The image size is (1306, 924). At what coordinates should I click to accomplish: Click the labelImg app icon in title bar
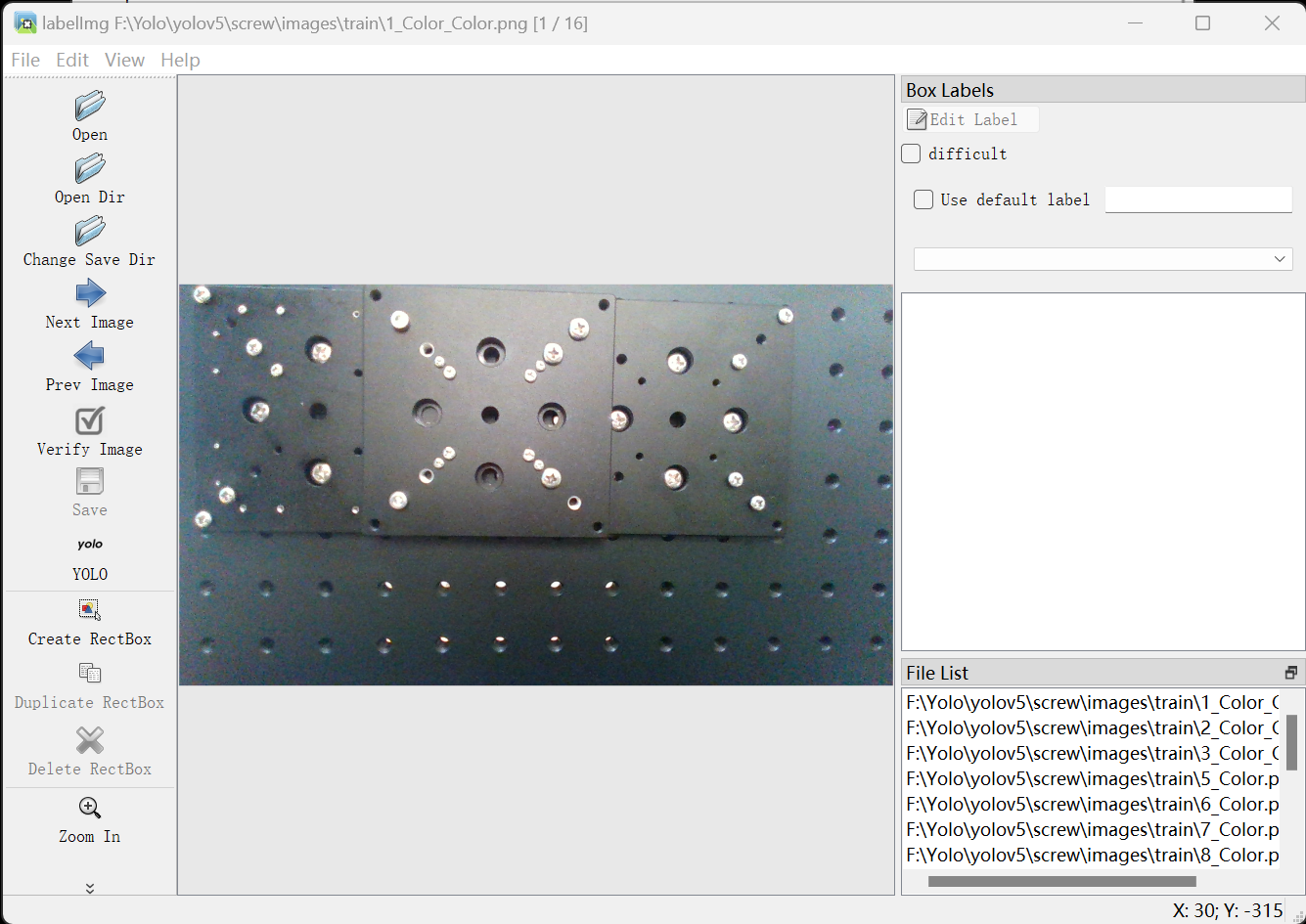pos(25,22)
